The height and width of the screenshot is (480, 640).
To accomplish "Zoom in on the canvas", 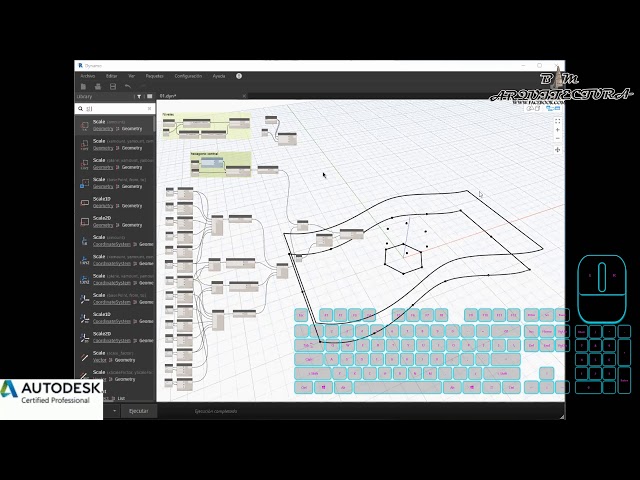I will tap(558, 130).
